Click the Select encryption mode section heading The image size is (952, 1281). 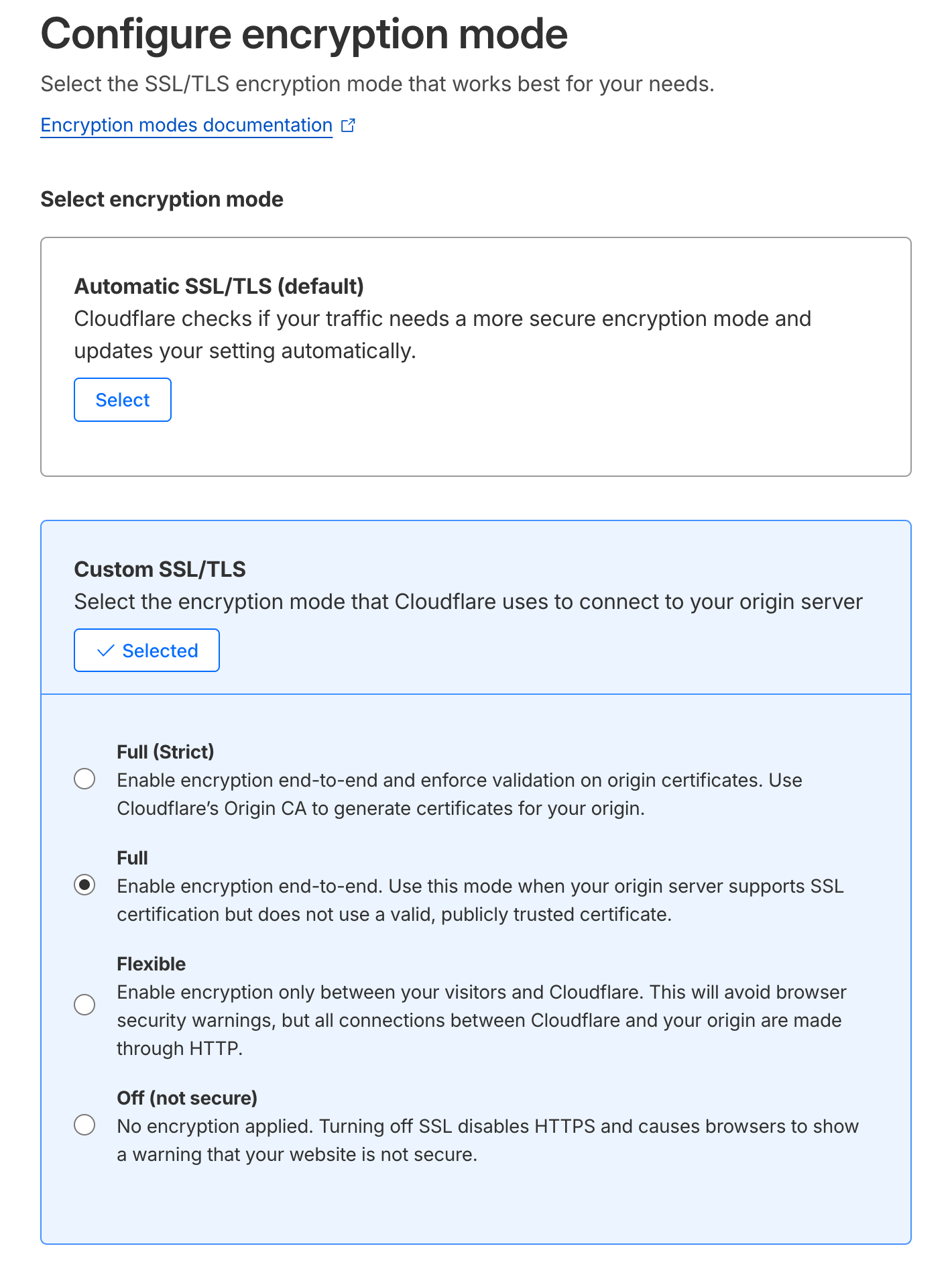pyautogui.click(x=162, y=199)
